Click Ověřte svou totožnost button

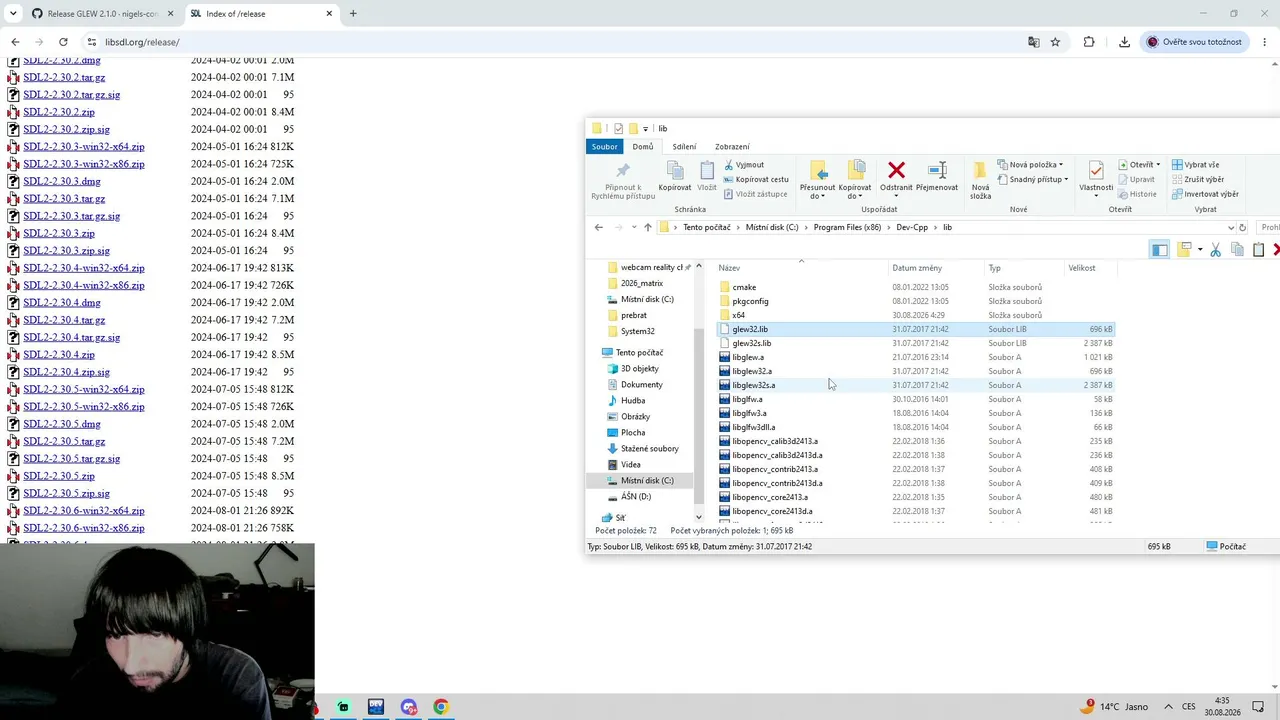1194,42
